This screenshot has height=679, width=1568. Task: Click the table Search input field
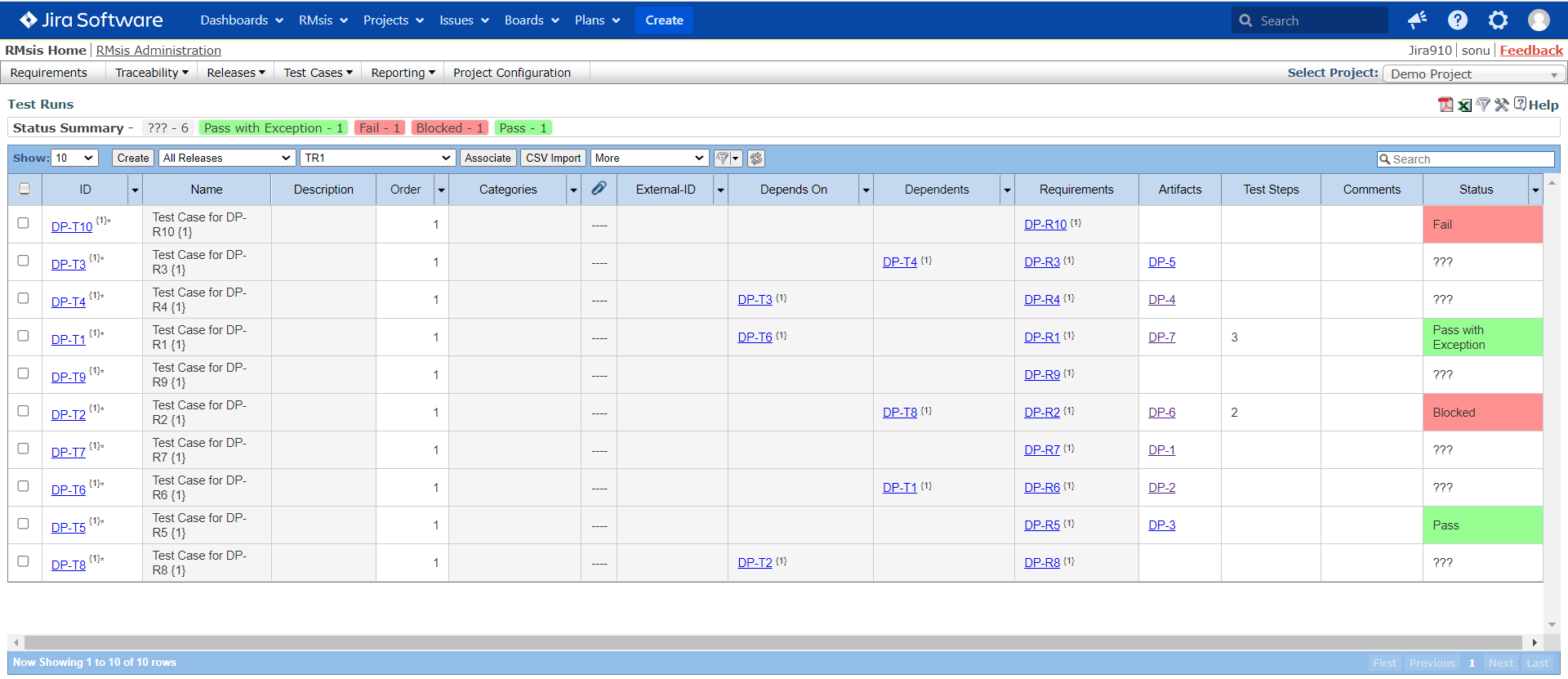point(1466,159)
